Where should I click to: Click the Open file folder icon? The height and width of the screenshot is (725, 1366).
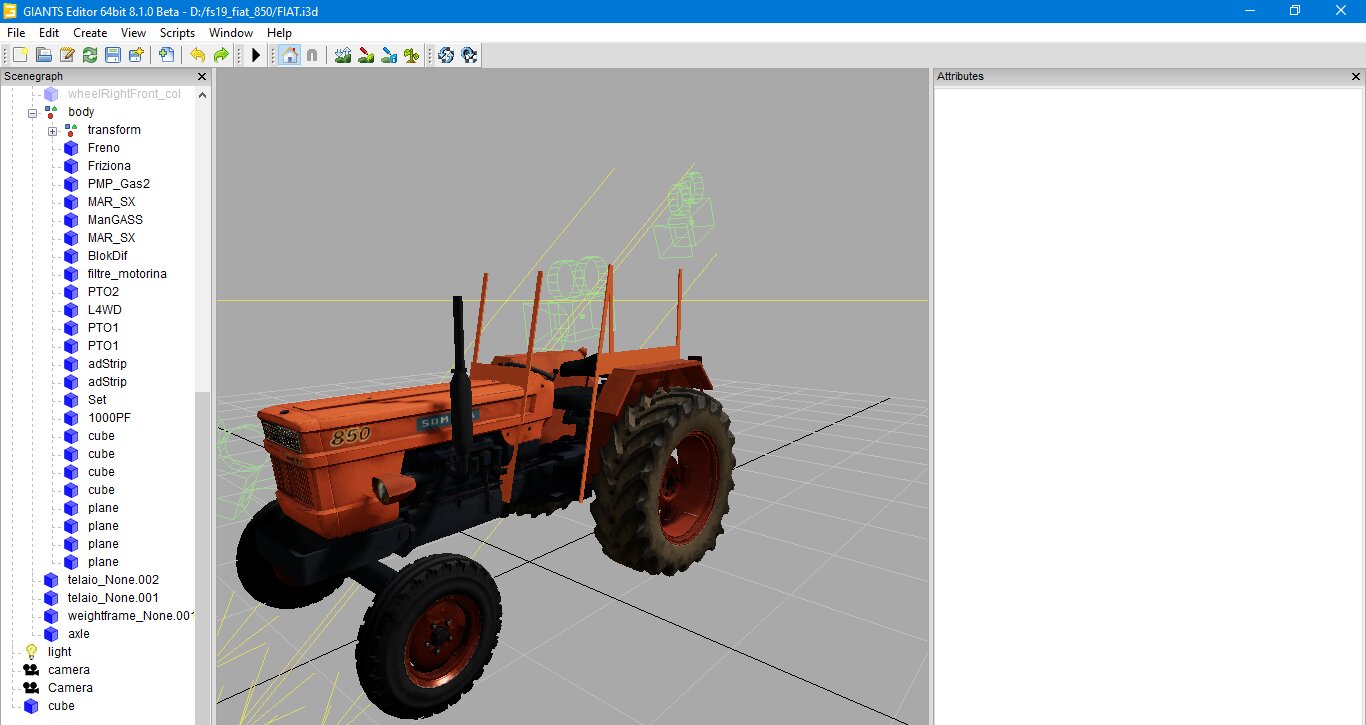43,55
